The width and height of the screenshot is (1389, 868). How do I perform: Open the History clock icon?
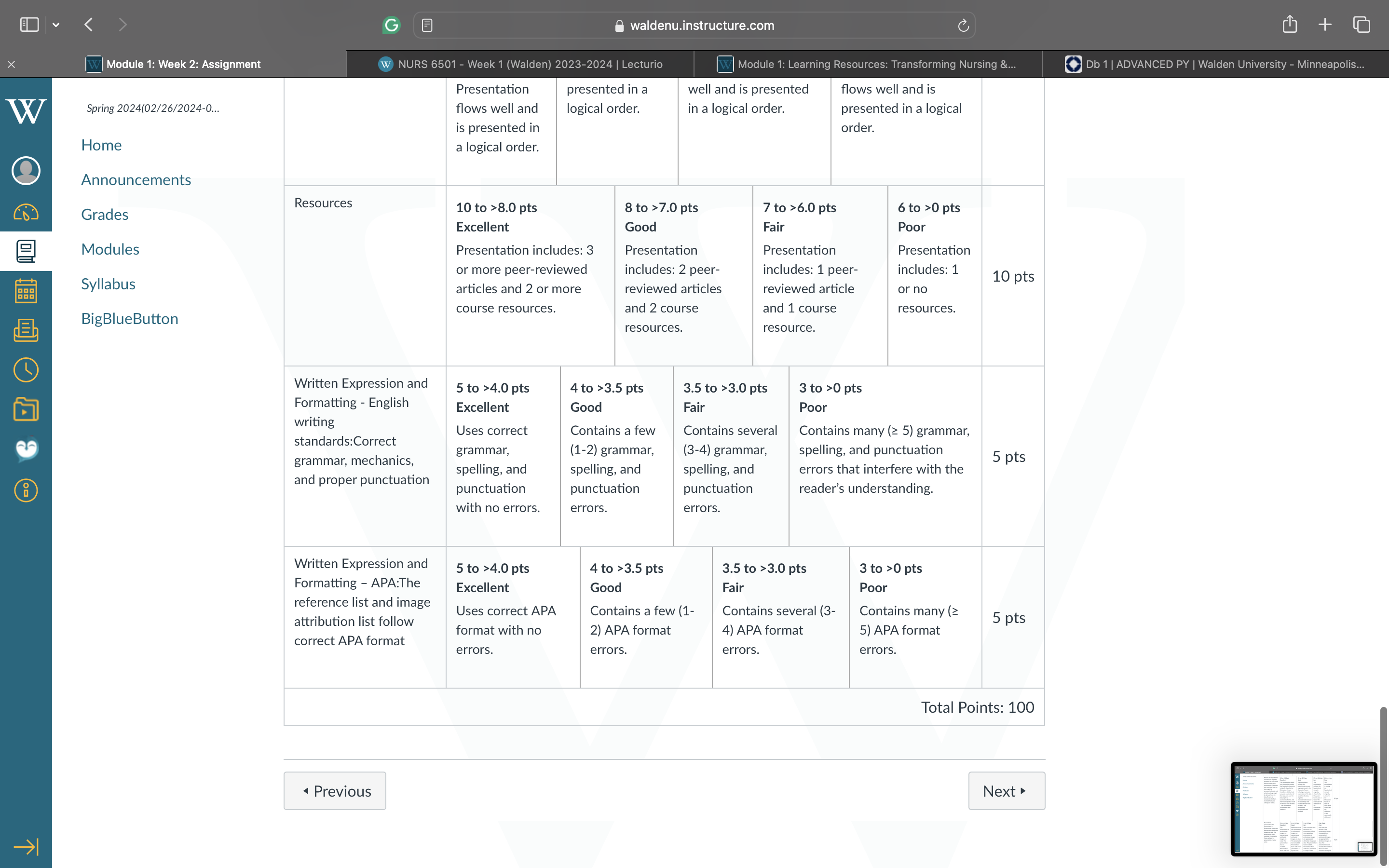[x=26, y=370]
